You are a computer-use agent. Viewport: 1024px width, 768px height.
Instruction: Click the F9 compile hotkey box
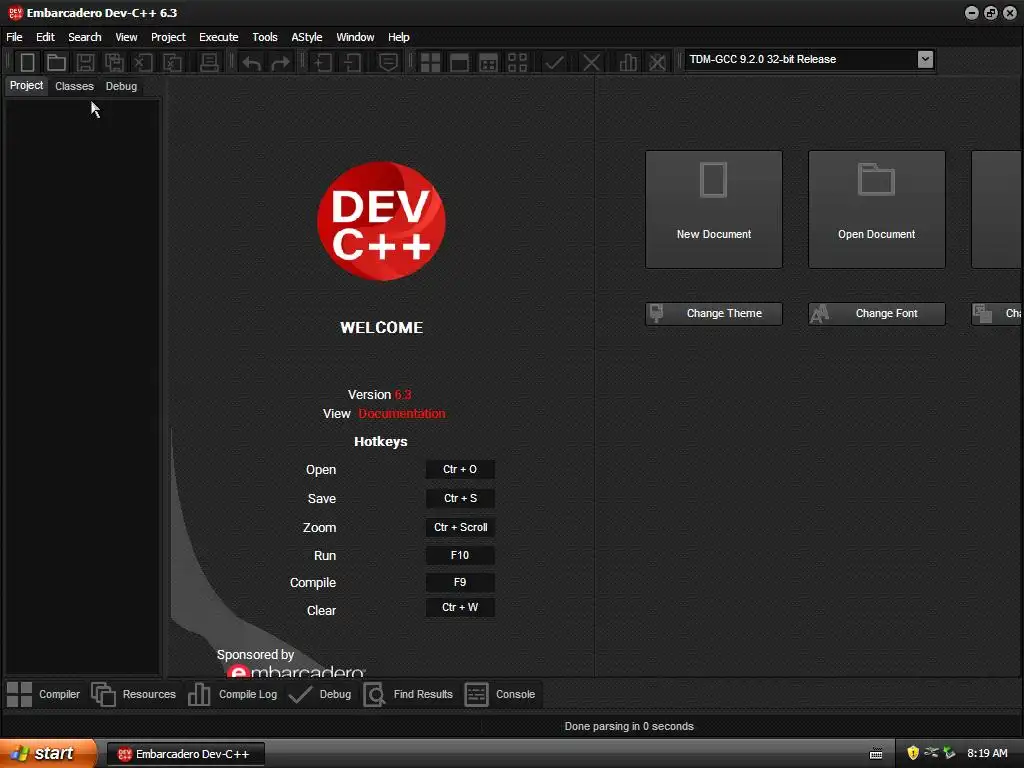(460, 582)
